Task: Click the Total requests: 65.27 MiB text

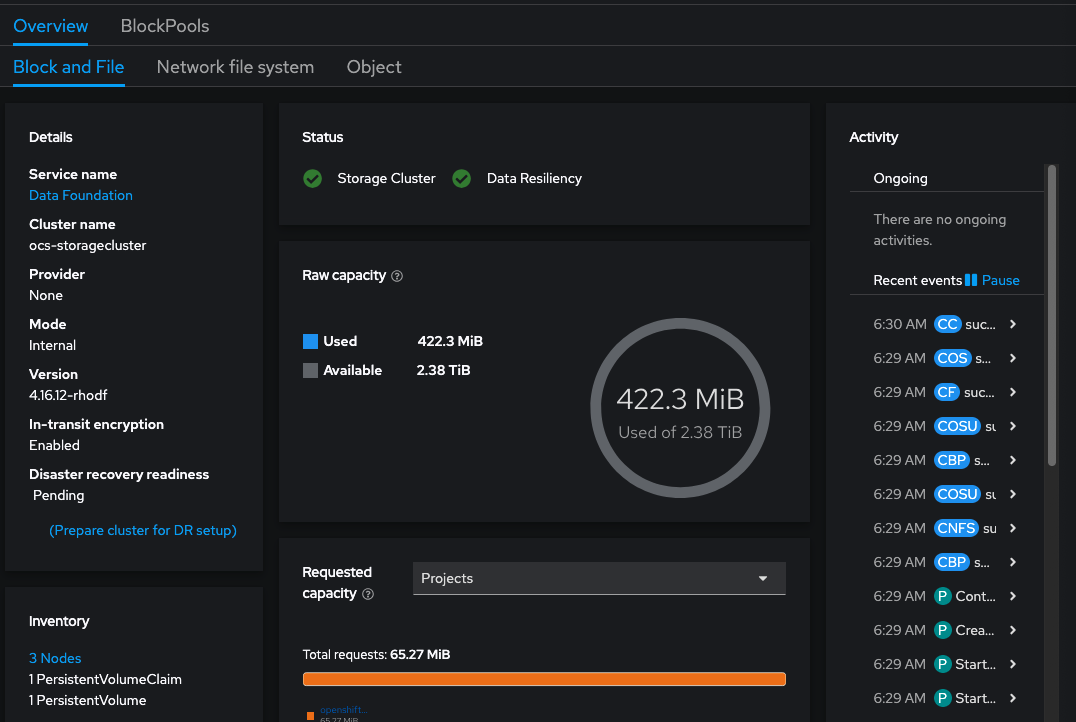Action: pyautogui.click(x=376, y=655)
